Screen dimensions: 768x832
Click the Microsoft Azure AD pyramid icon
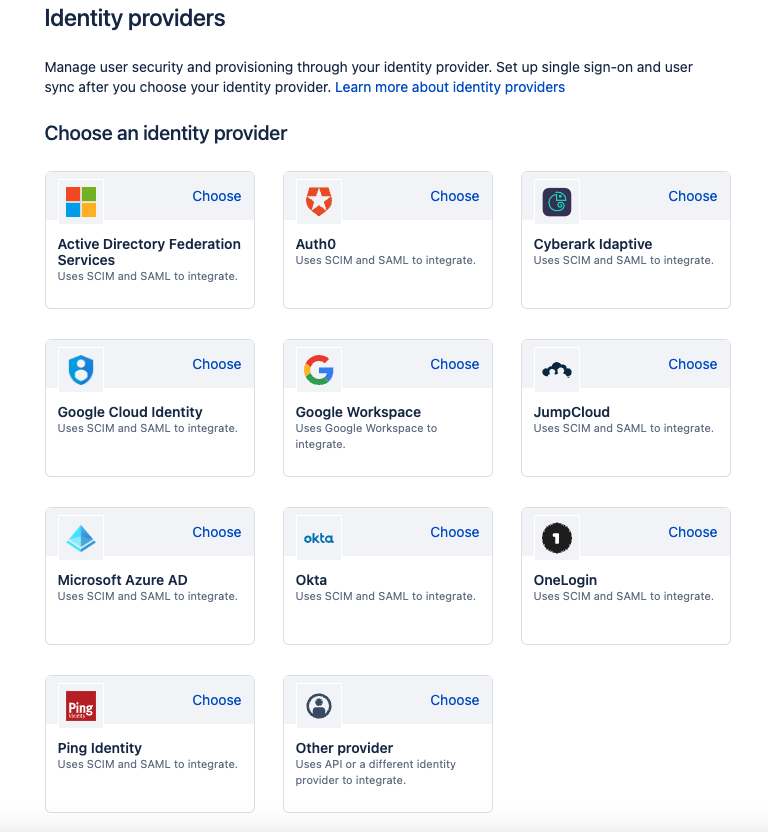point(80,539)
